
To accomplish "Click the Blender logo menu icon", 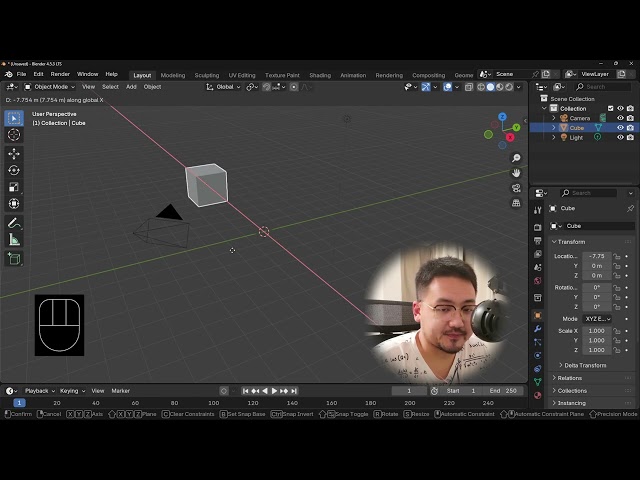I will tap(9, 74).
